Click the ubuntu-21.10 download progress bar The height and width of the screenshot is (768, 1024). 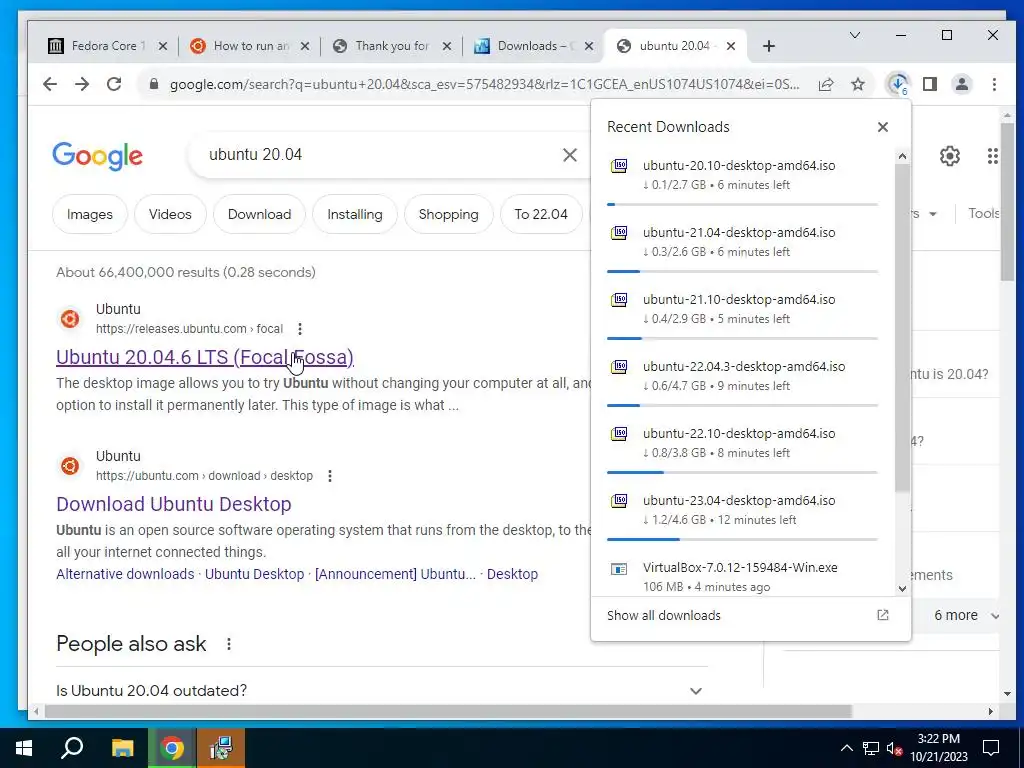click(743, 338)
